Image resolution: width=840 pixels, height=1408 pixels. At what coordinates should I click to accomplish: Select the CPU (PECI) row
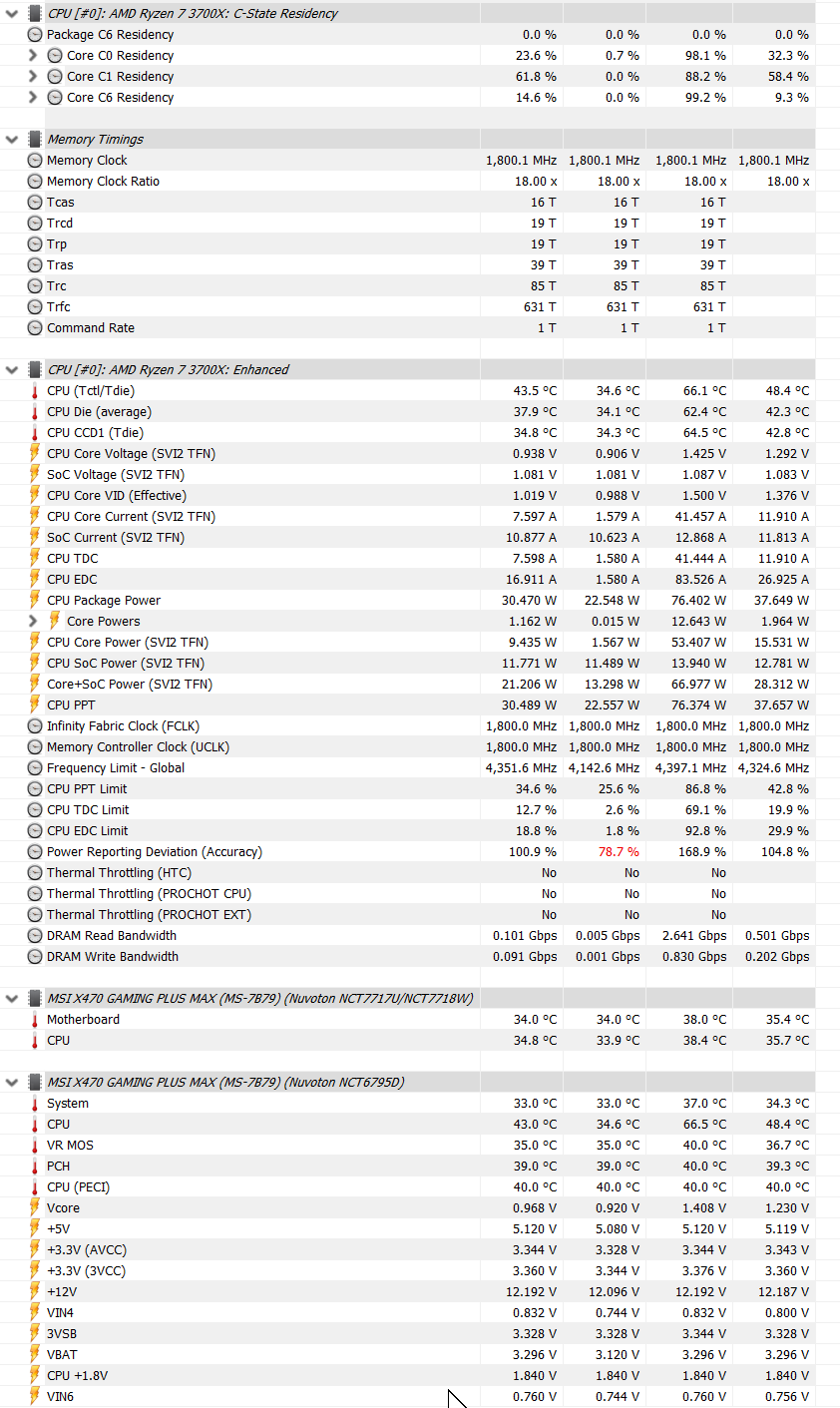pyautogui.click(x=408, y=1187)
